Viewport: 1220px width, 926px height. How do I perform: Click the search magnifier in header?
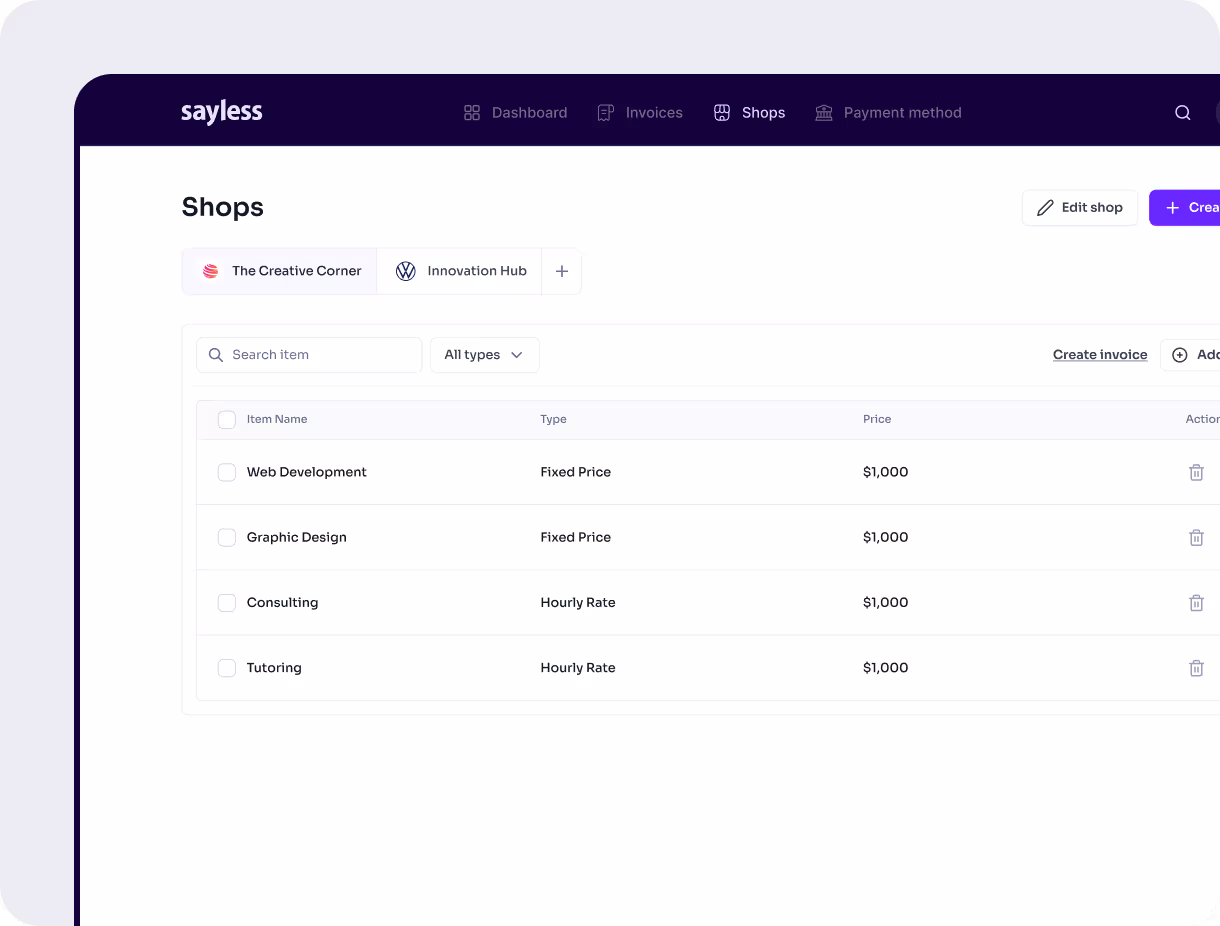[x=1182, y=113]
